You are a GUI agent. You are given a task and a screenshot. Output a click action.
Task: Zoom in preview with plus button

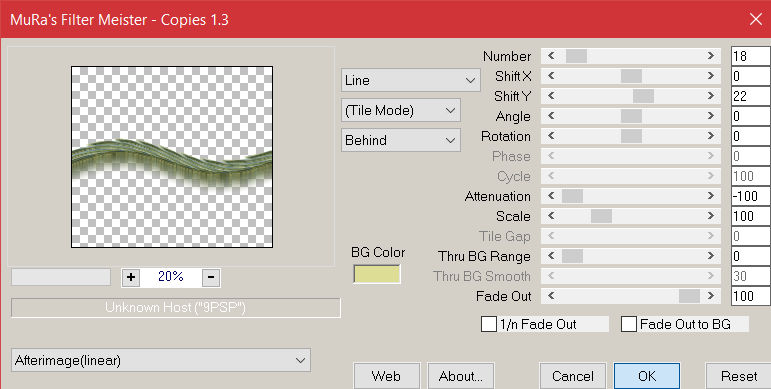point(131,277)
